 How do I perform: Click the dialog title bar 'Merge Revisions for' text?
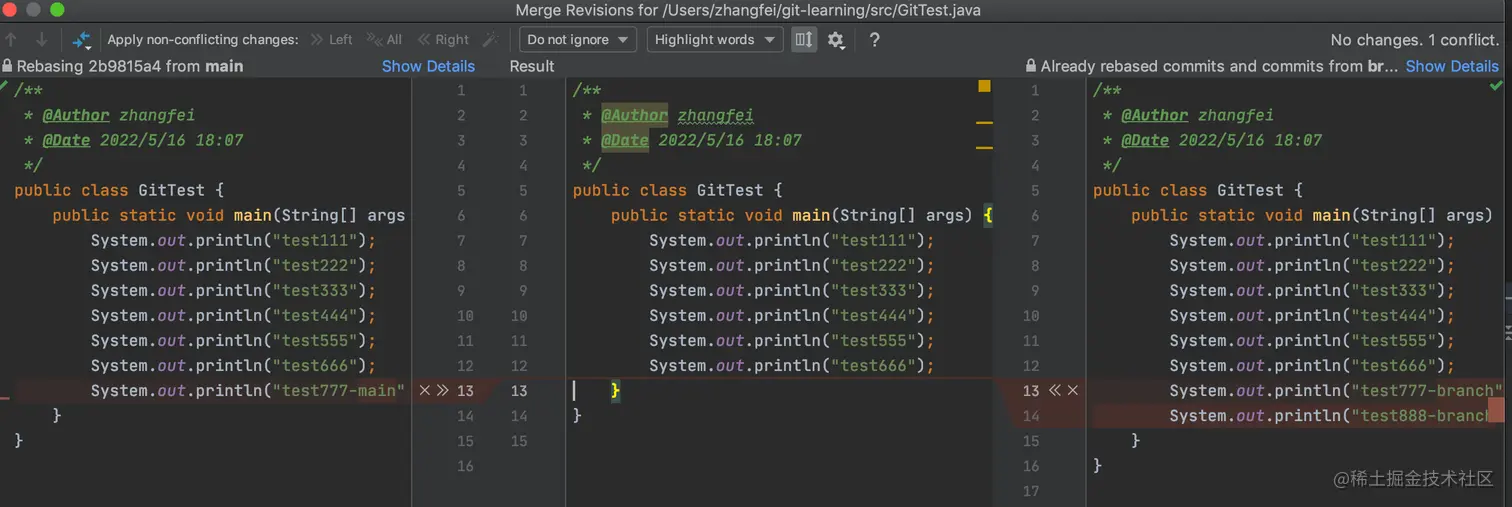[748, 10]
